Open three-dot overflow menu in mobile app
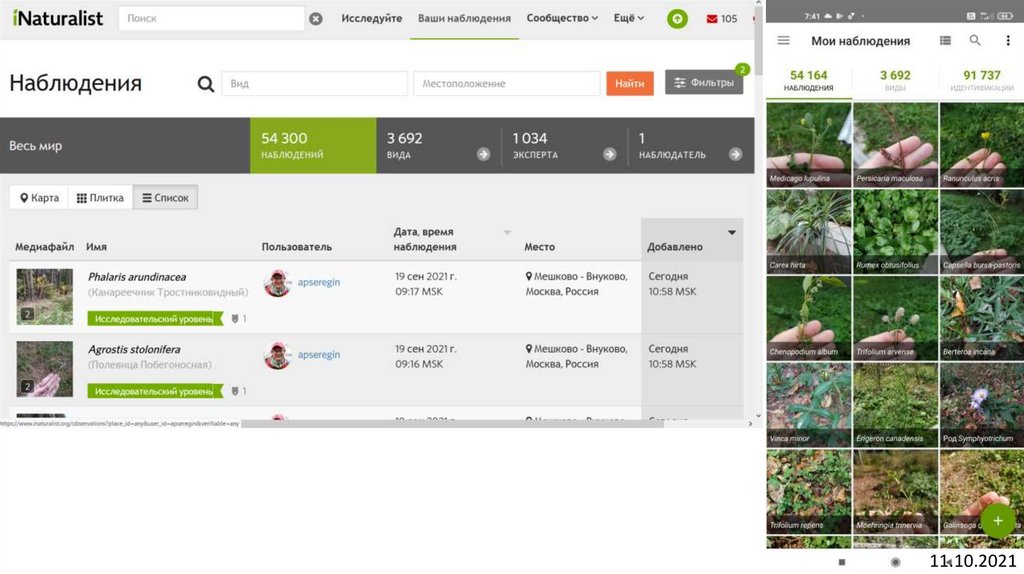Image resolution: width=1024 pixels, height=574 pixels. tap(1008, 40)
